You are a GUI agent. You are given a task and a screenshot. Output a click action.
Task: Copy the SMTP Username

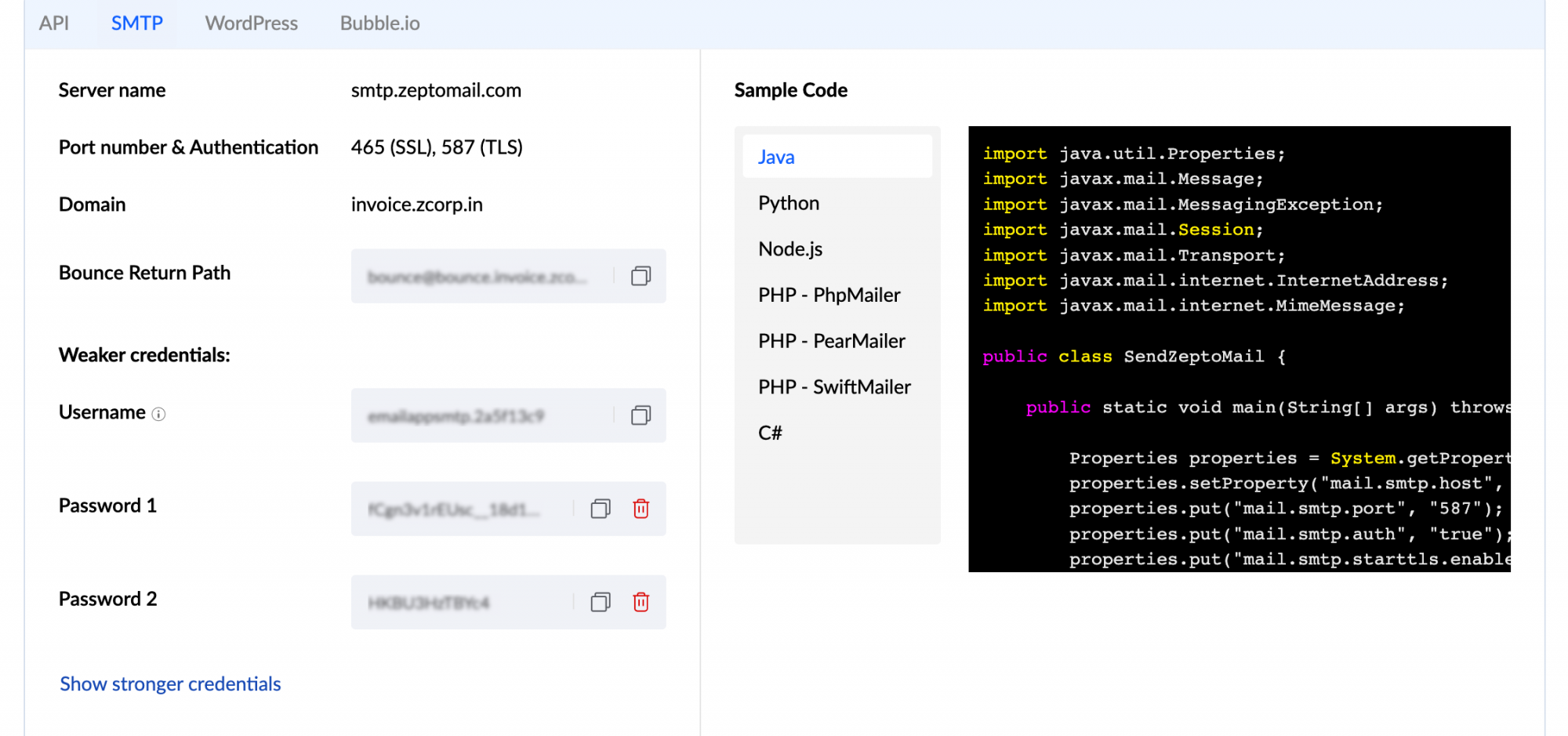640,415
